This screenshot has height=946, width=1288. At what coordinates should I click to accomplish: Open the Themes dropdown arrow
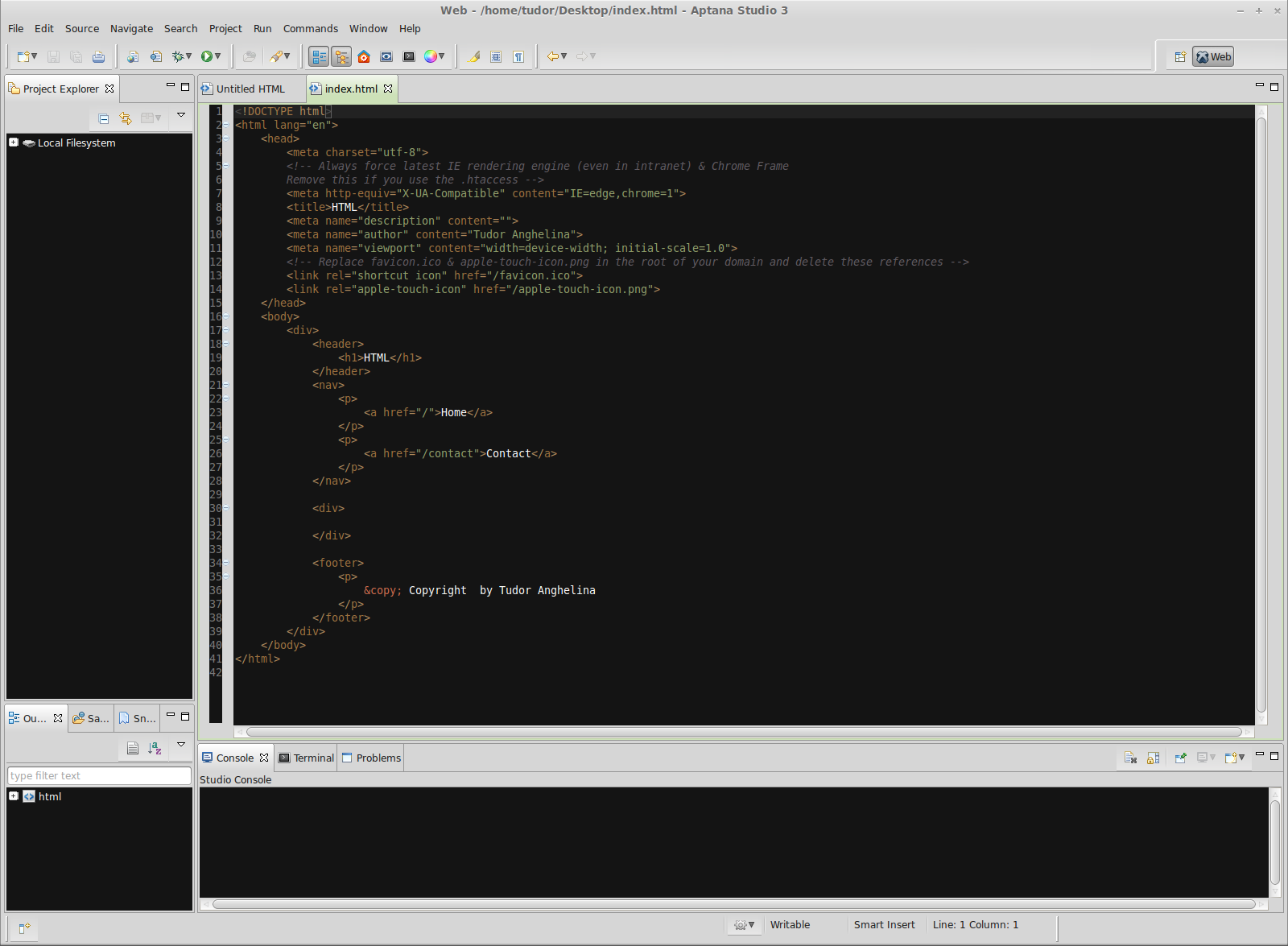(x=442, y=56)
